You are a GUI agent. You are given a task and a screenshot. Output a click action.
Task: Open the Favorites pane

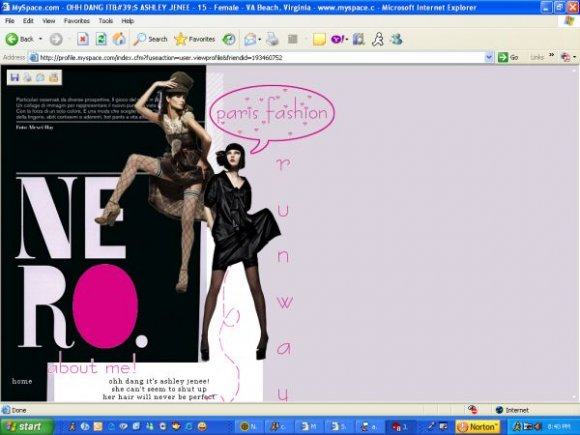(195, 39)
